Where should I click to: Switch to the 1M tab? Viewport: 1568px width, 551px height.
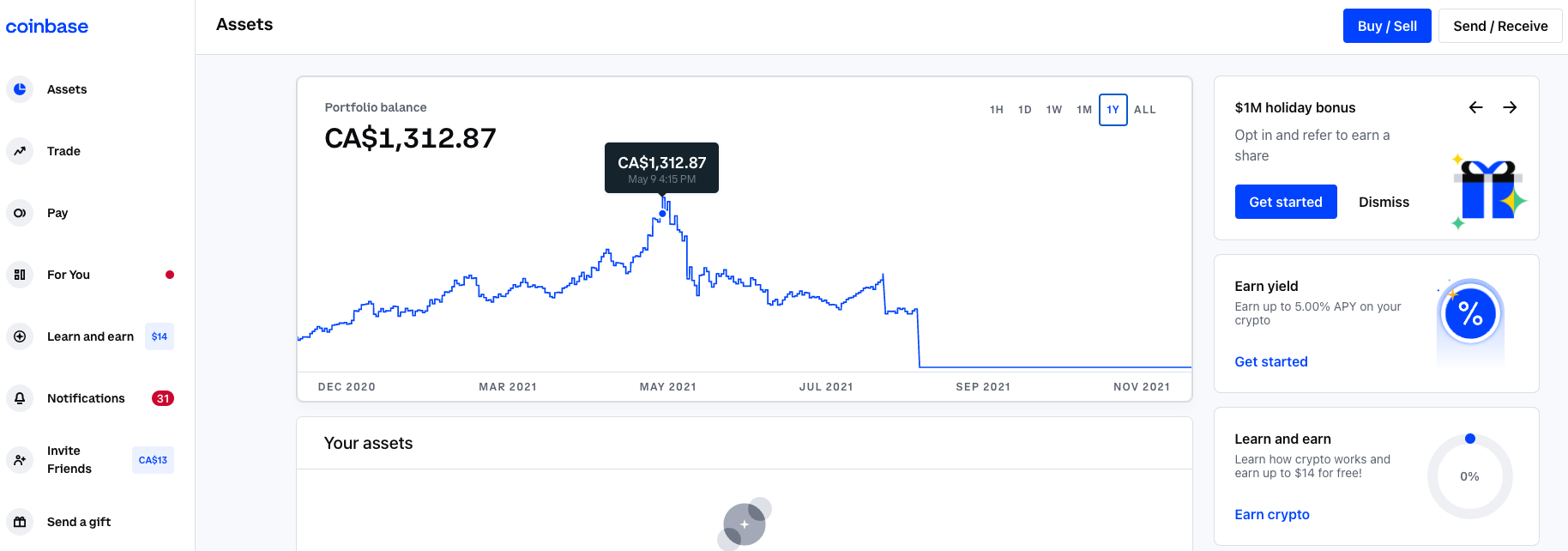(x=1083, y=110)
